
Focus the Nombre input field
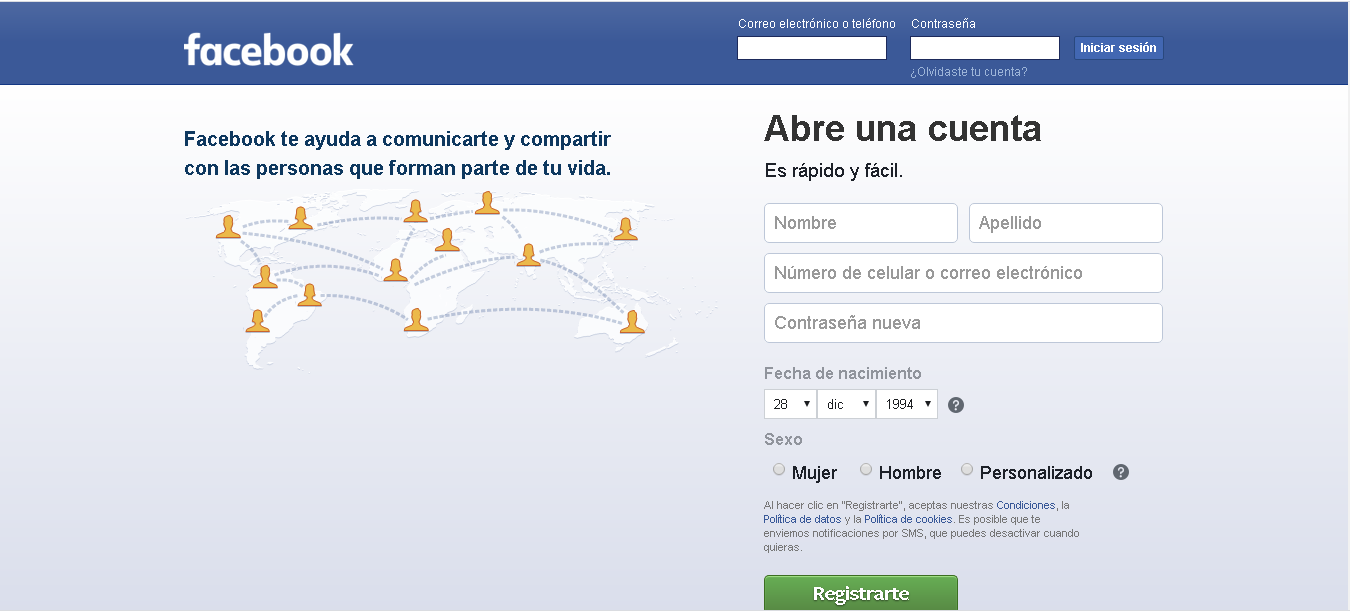click(x=860, y=223)
